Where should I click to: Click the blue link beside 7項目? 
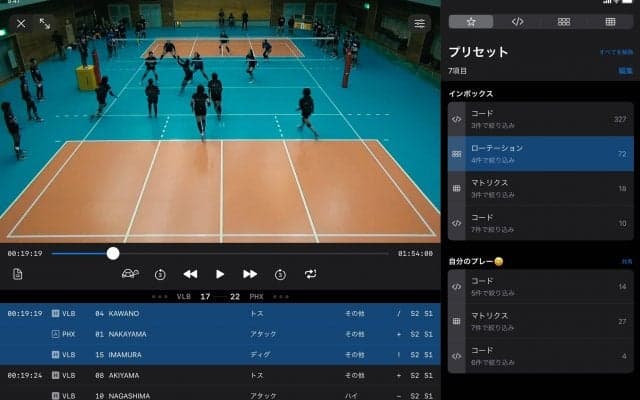coord(626,71)
